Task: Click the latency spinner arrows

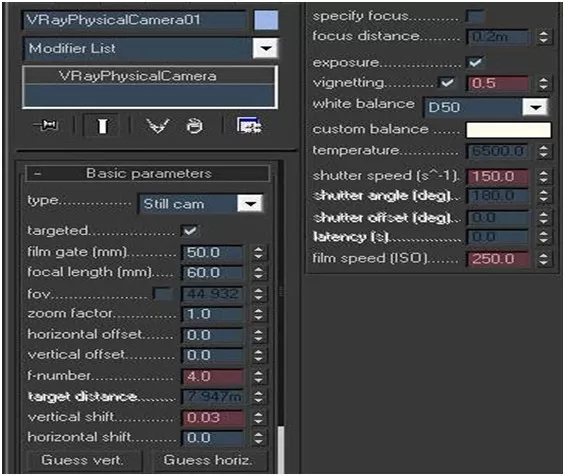Action: tap(543, 237)
